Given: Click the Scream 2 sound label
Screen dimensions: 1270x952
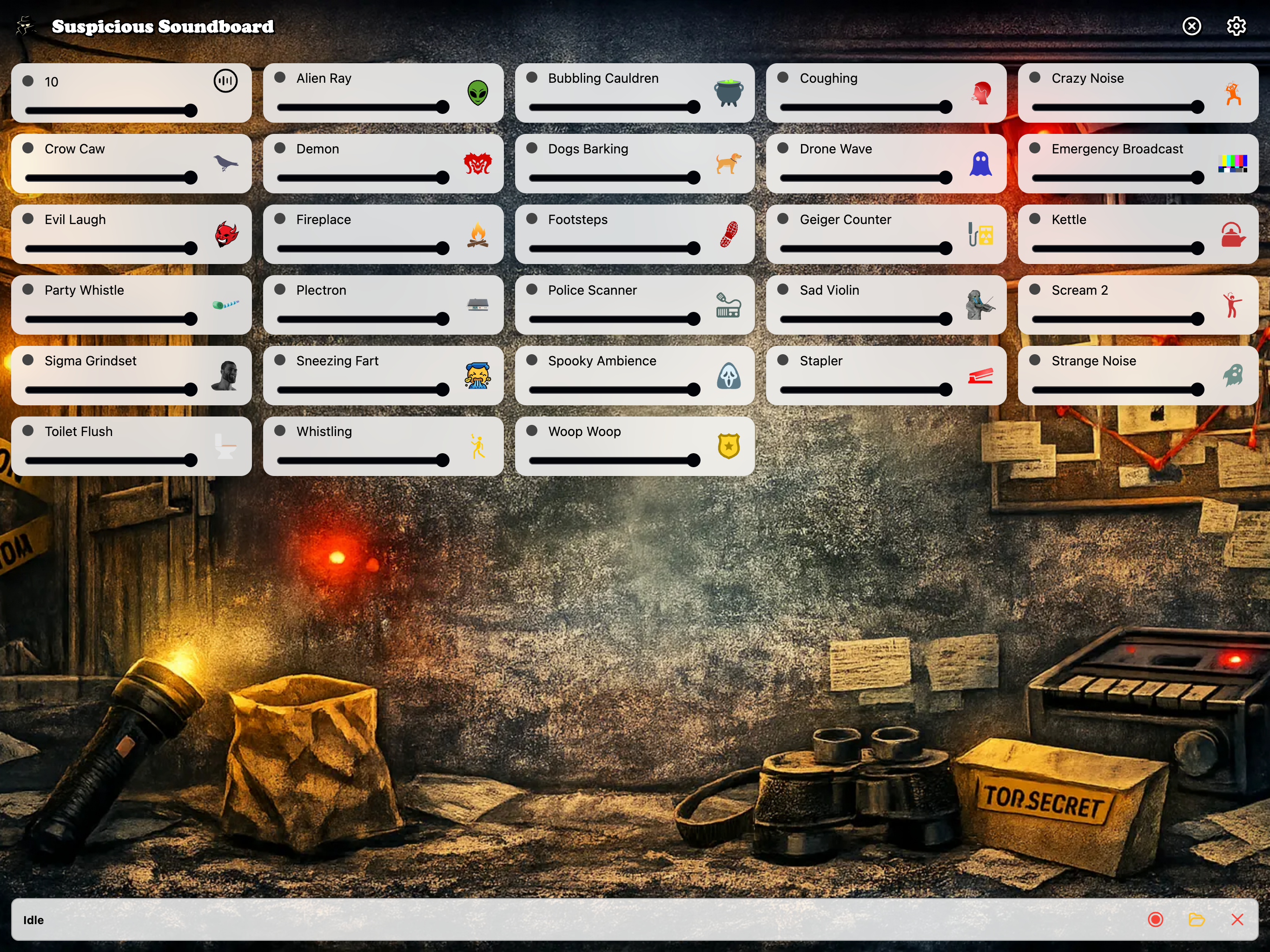Looking at the screenshot, I should point(1079,290).
